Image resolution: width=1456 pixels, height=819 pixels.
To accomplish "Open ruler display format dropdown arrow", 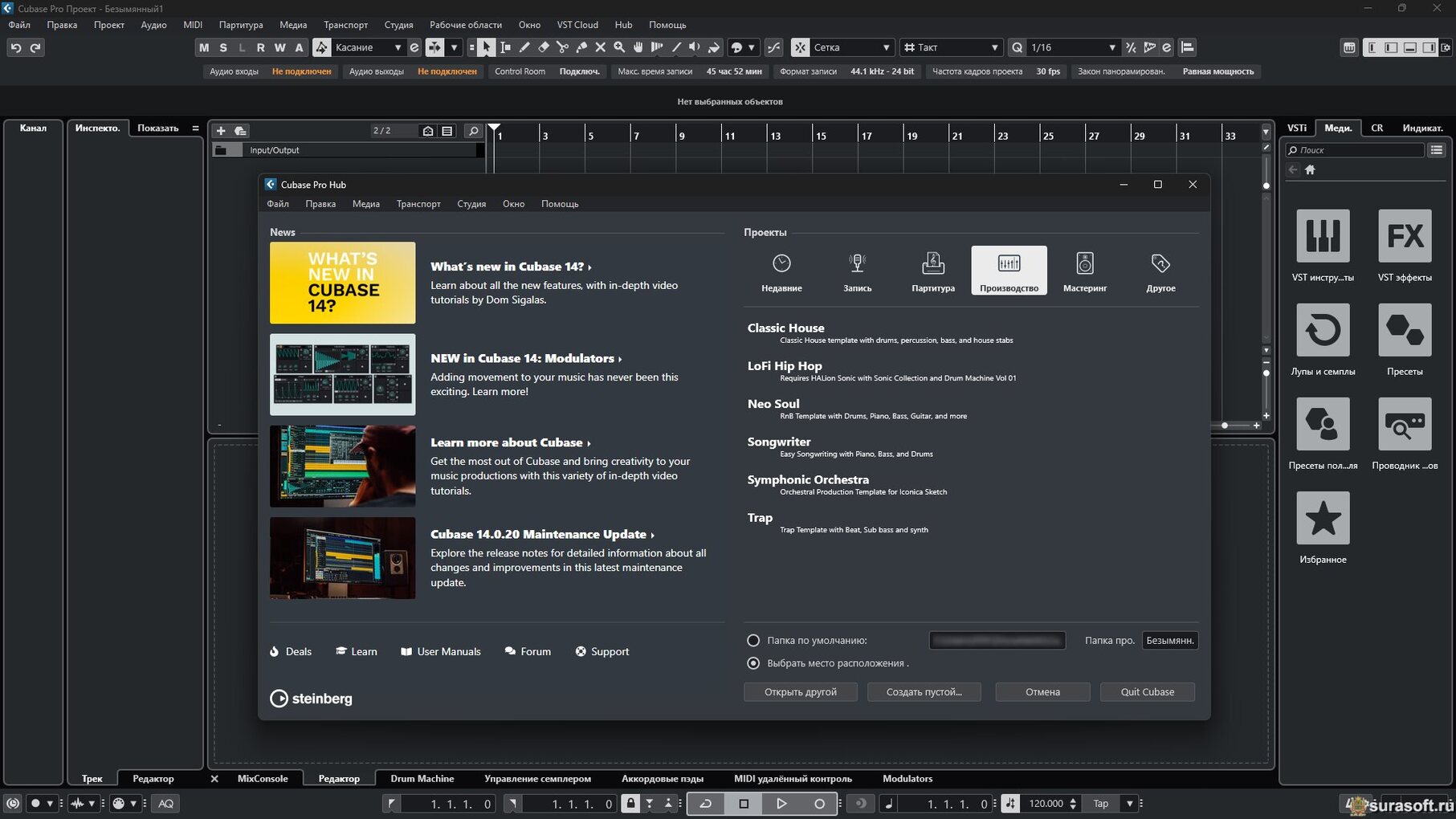I will (x=1266, y=132).
